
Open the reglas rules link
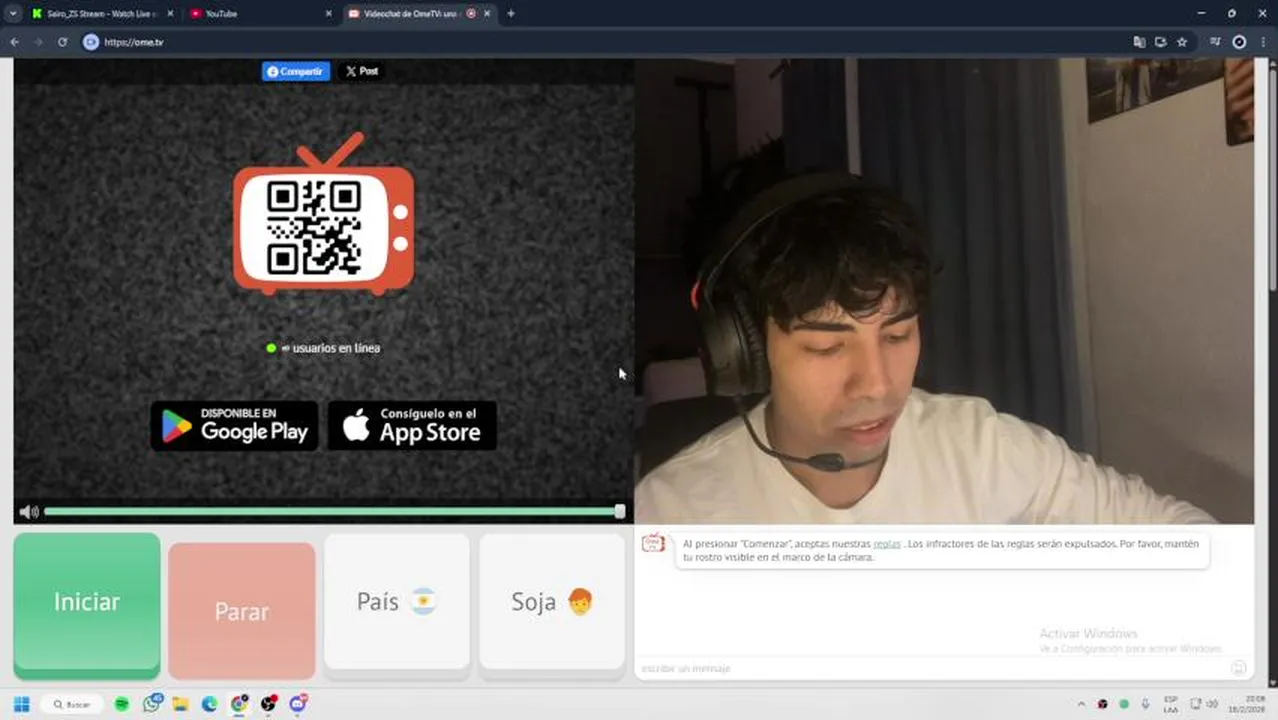887,544
